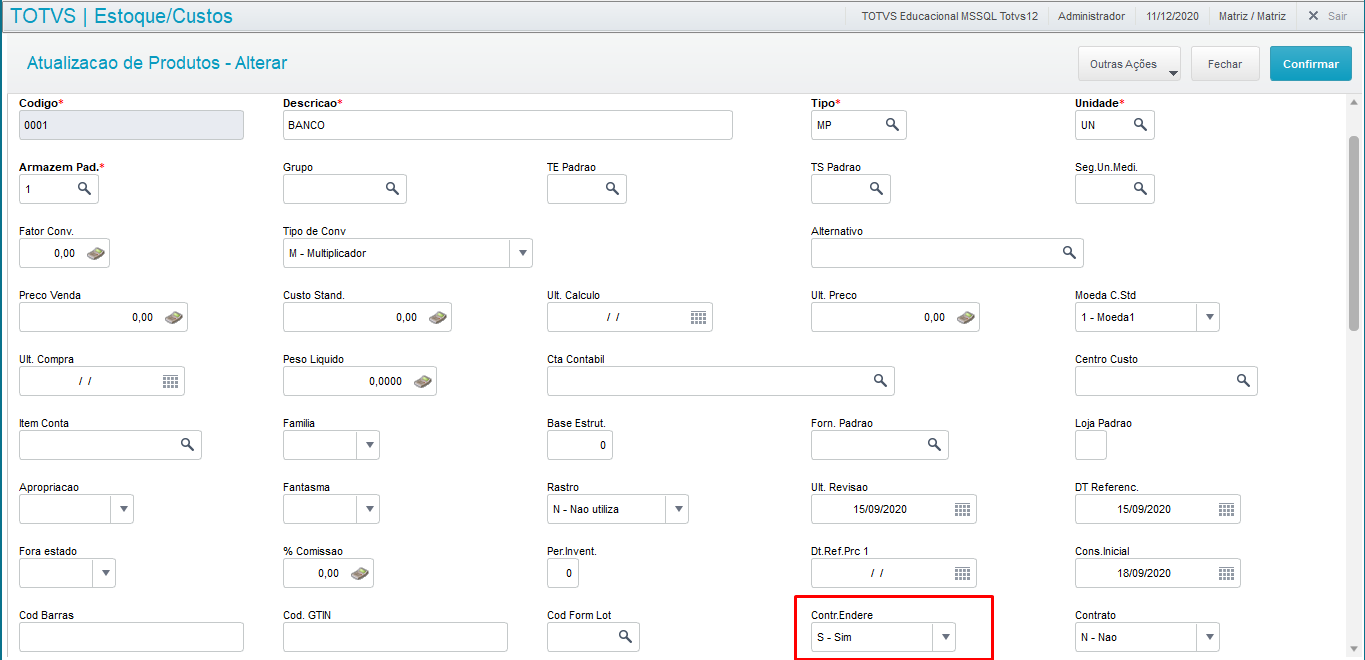Click the Cod. GTIN input field

(x=395, y=637)
